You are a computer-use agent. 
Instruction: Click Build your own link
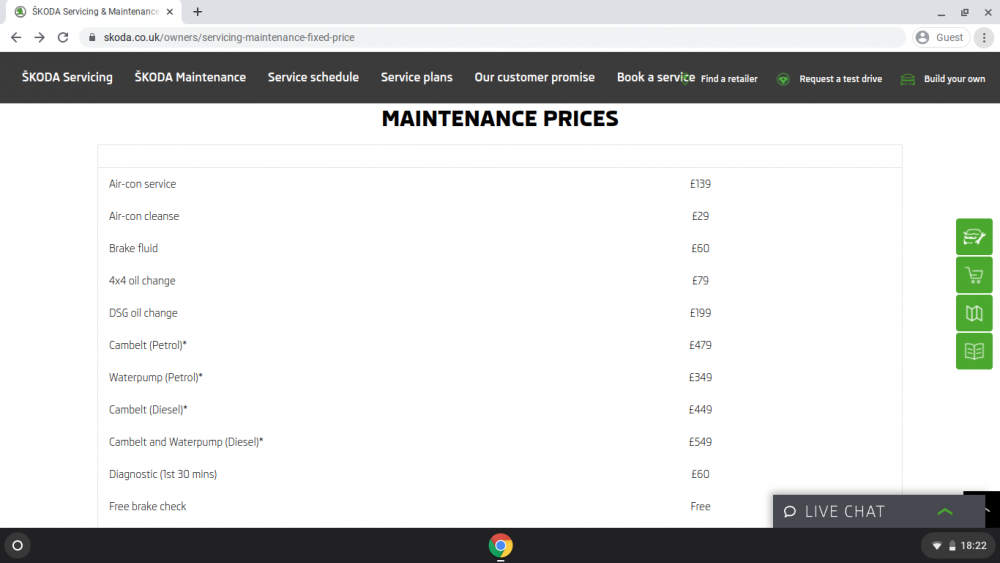[954, 79]
